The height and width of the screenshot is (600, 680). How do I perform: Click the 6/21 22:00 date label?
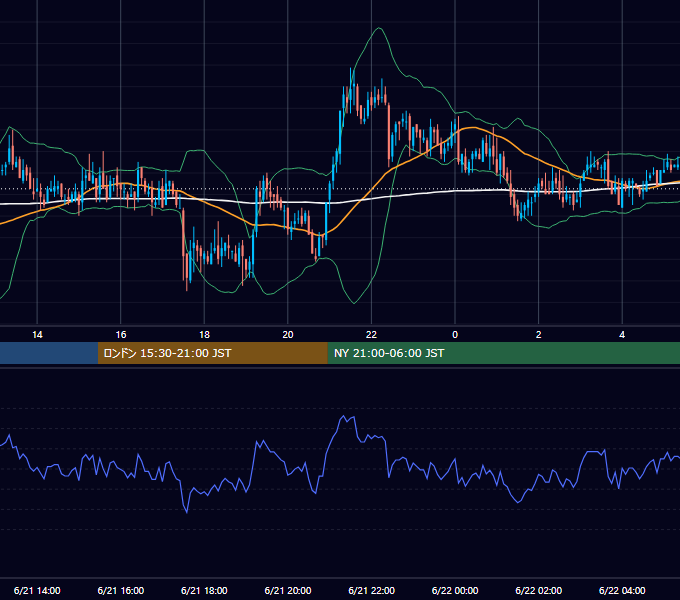coord(372,590)
